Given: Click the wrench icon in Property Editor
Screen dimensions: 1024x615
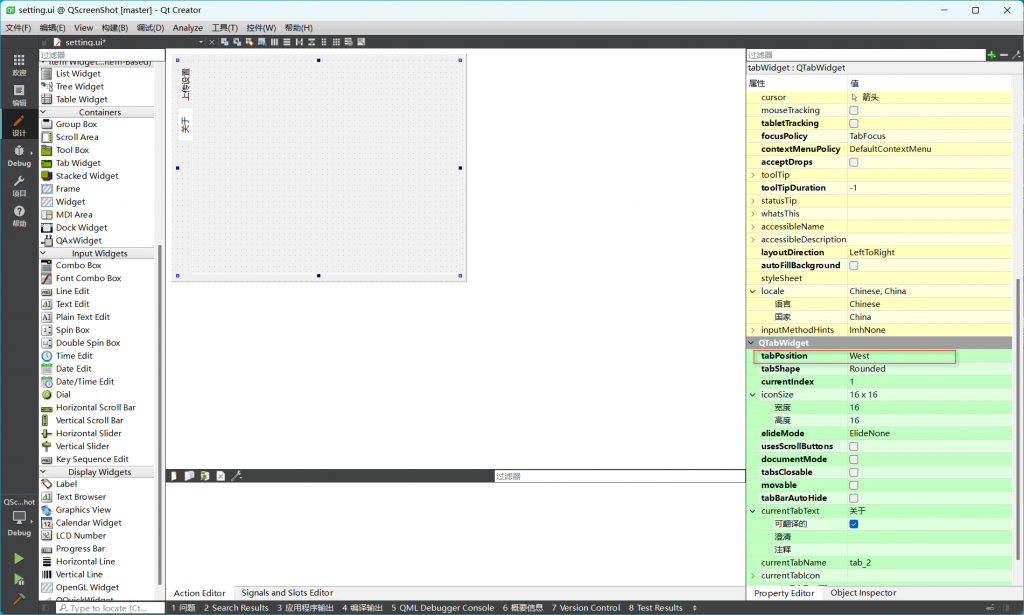Looking at the screenshot, I should click(1015, 55).
